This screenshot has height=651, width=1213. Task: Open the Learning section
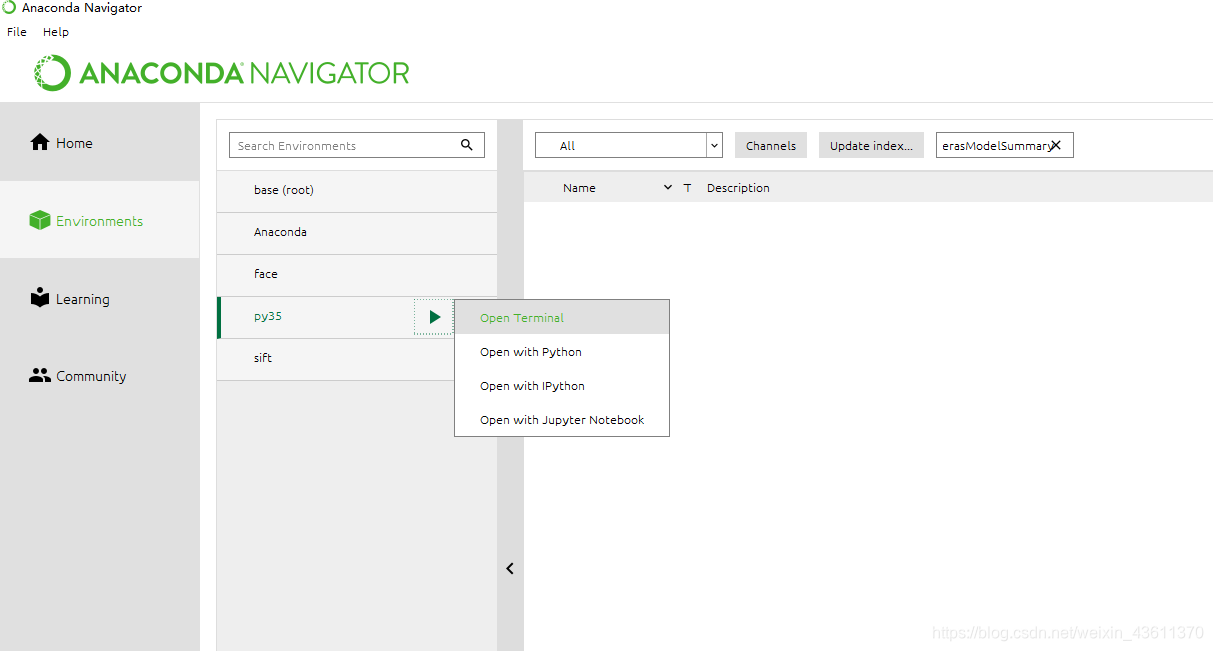pyautogui.click(x=100, y=298)
